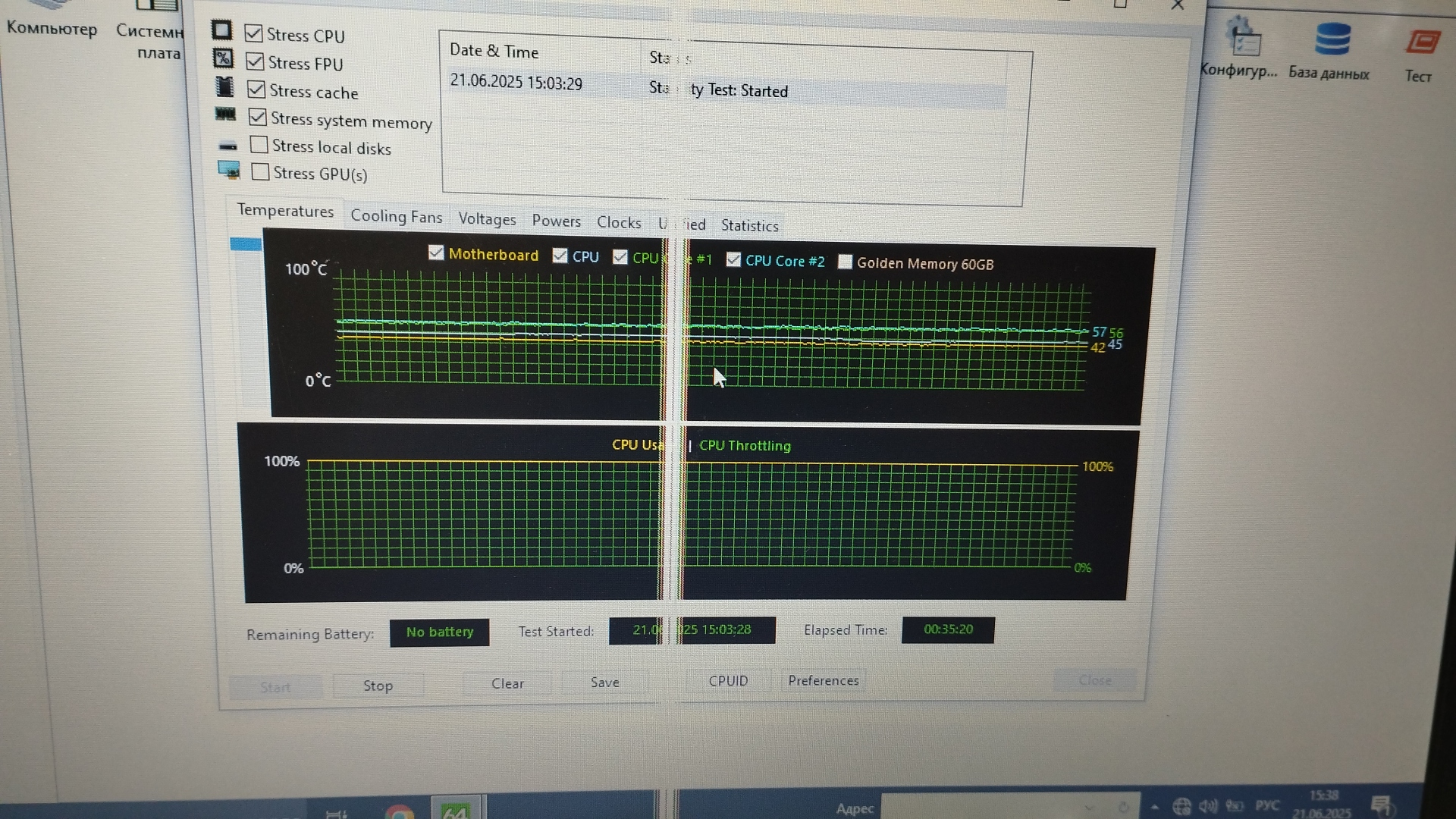The width and height of the screenshot is (1456, 819).
Task: Click the AIDA64 taskbar icon
Action: pos(455,811)
